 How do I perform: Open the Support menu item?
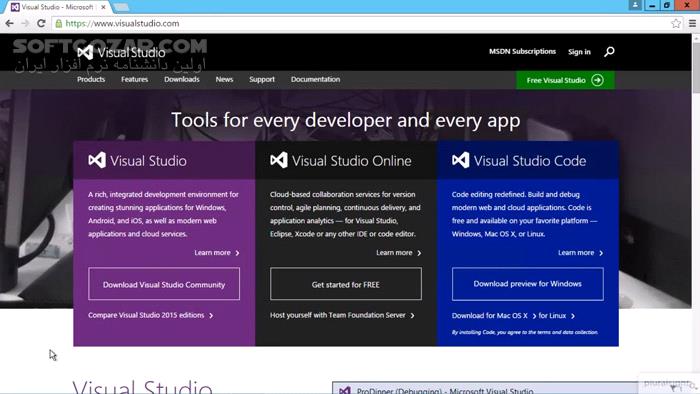pyautogui.click(x=262, y=79)
